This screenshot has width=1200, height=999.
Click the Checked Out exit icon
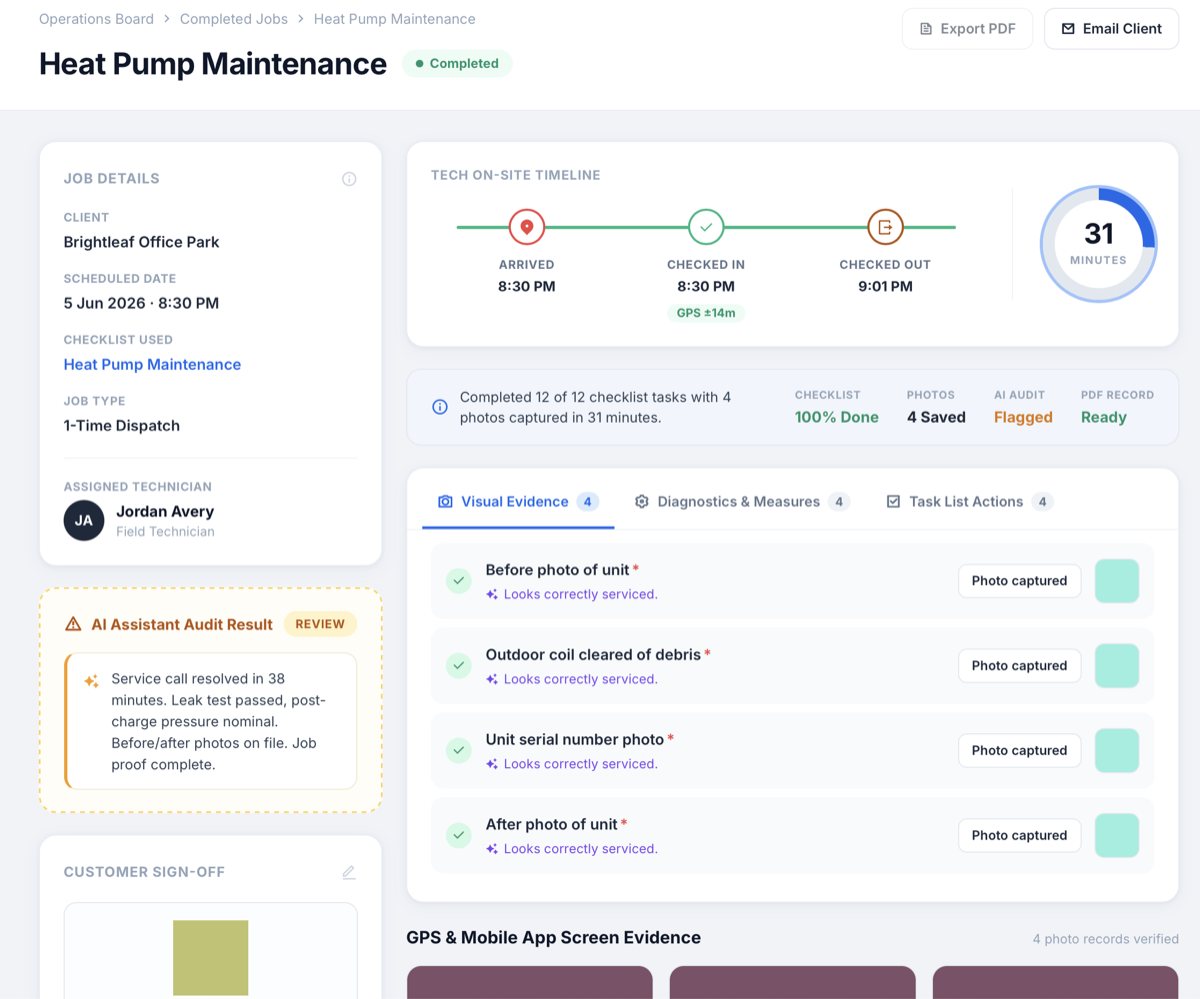pyautogui.click(x=885, y=227)
